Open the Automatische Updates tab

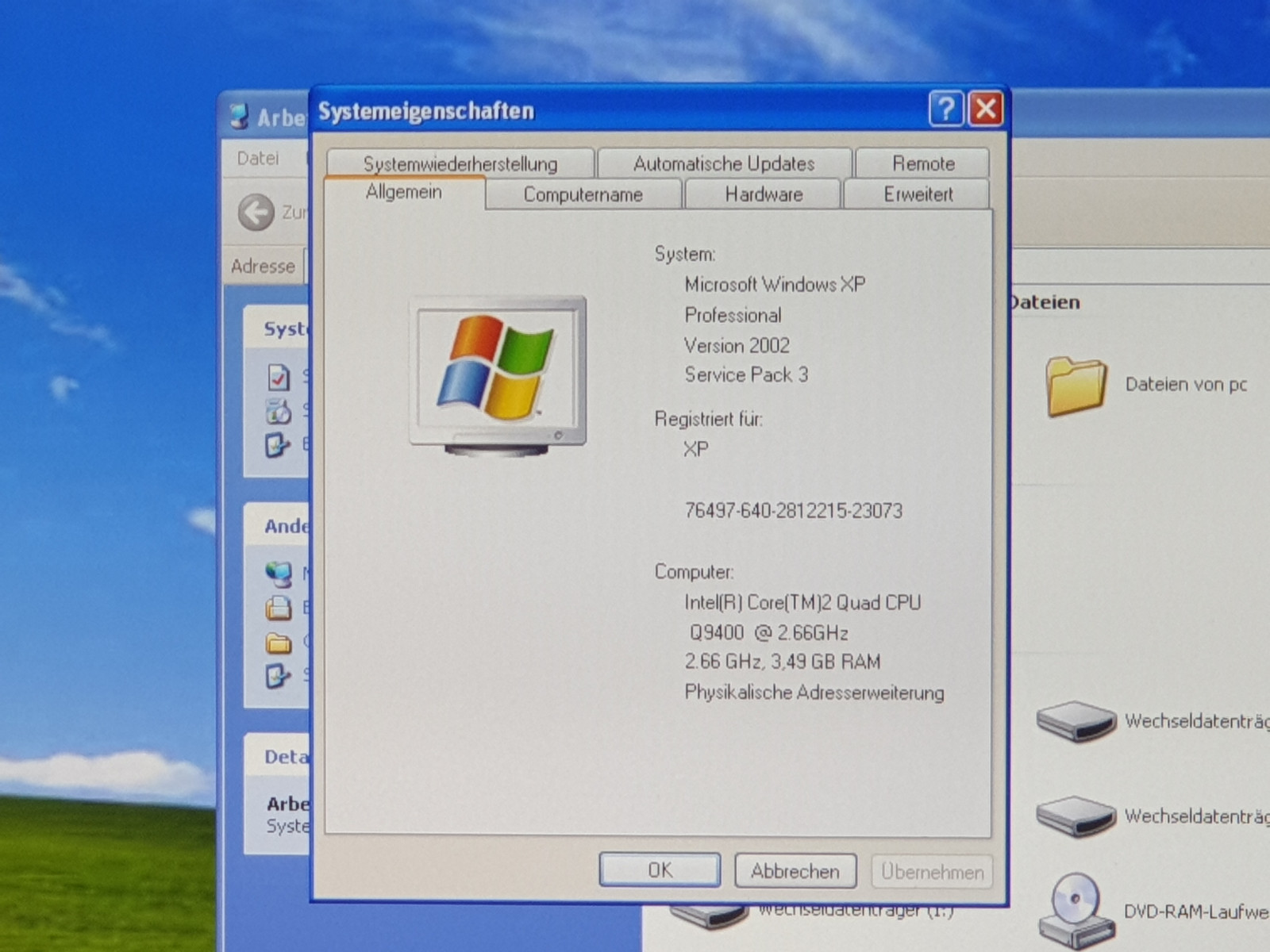[x=724, y=164]
